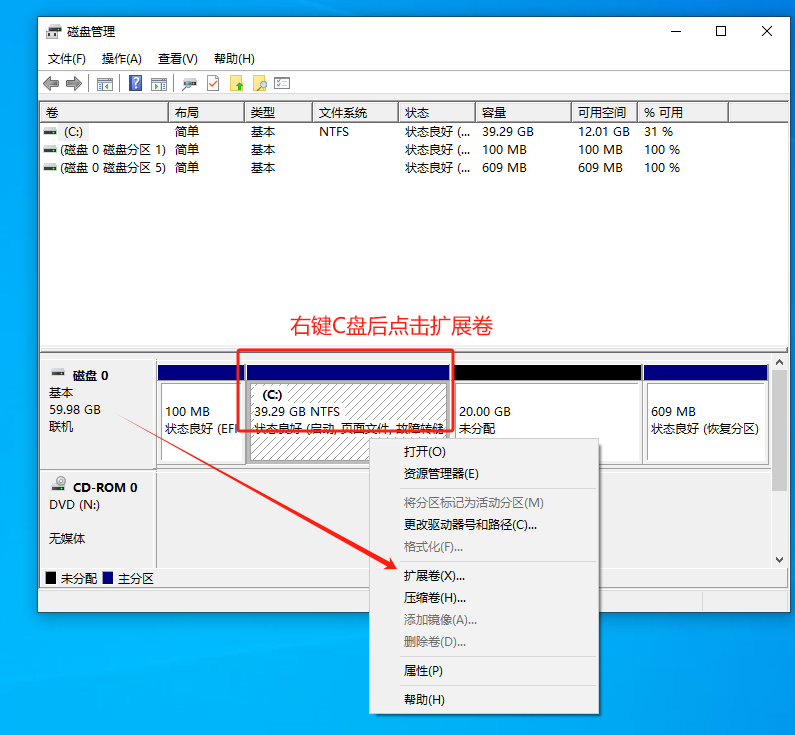795x735 pixels.
Task: Sort by the 布局 column header
Action: [x=206, y=113]
